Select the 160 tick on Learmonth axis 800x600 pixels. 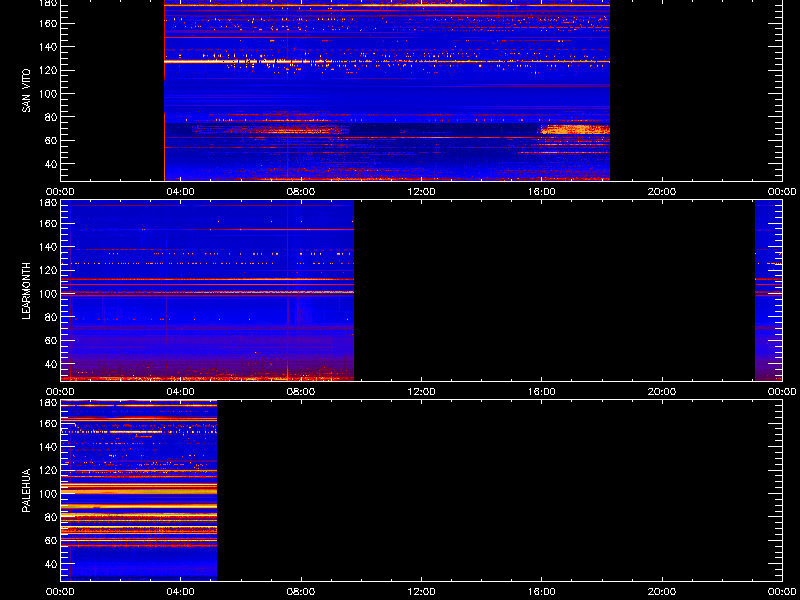point(49,223)
